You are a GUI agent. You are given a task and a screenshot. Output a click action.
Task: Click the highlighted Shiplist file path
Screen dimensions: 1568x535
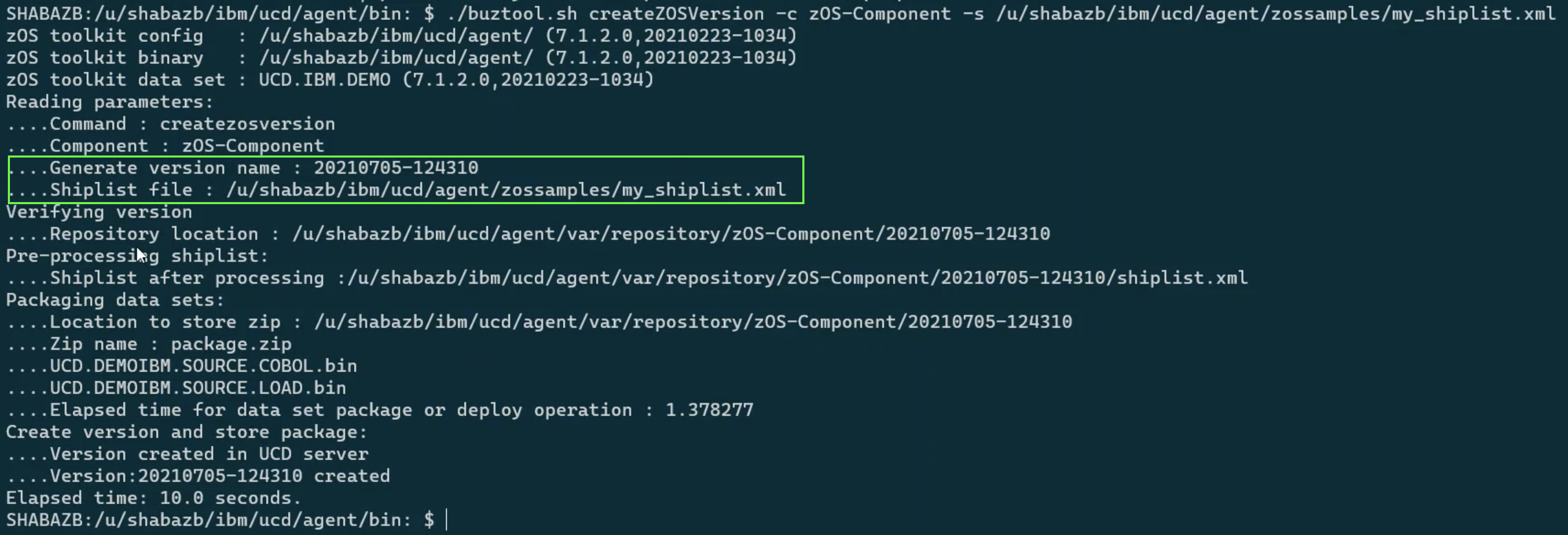(505, 190)
